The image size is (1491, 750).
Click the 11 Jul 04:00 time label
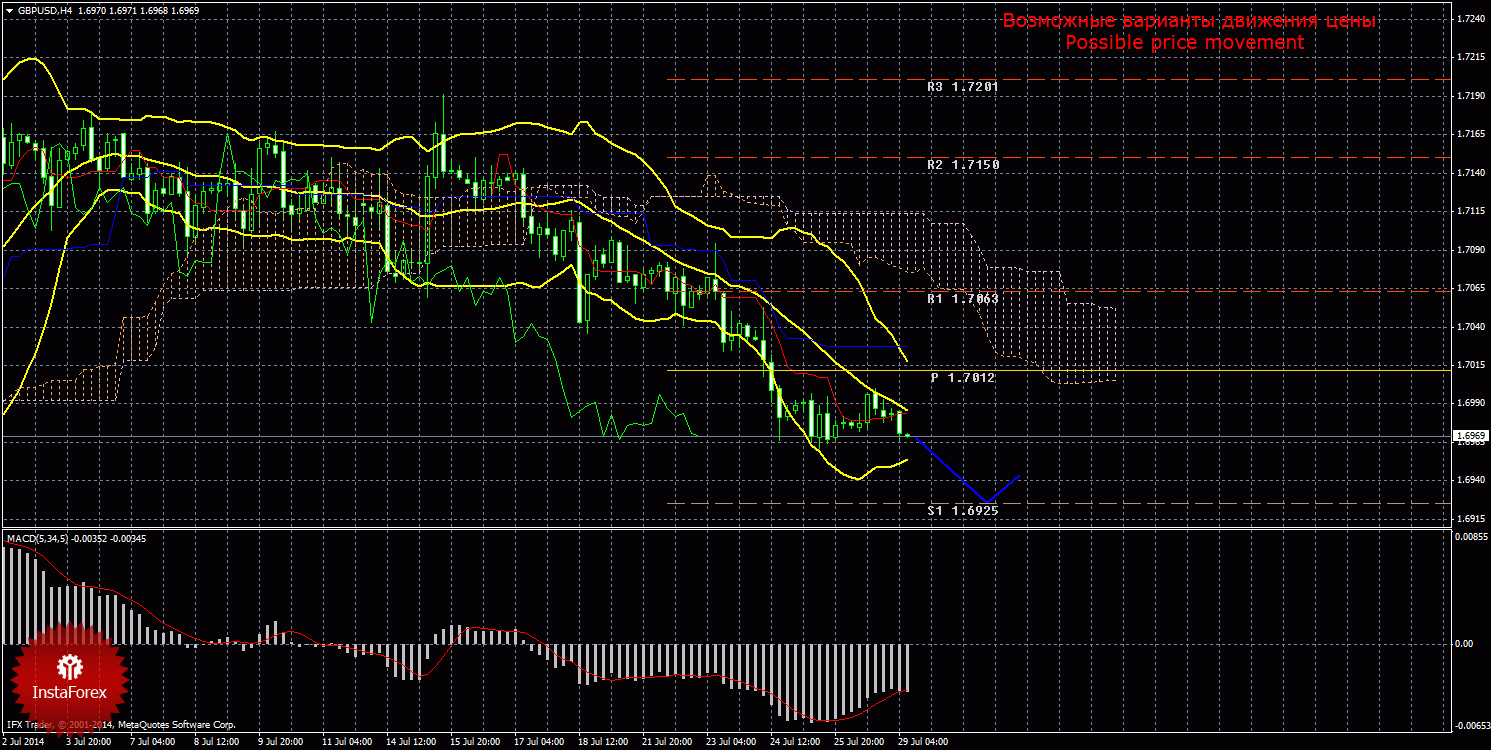pyautogui.click(x=346, y=743)
